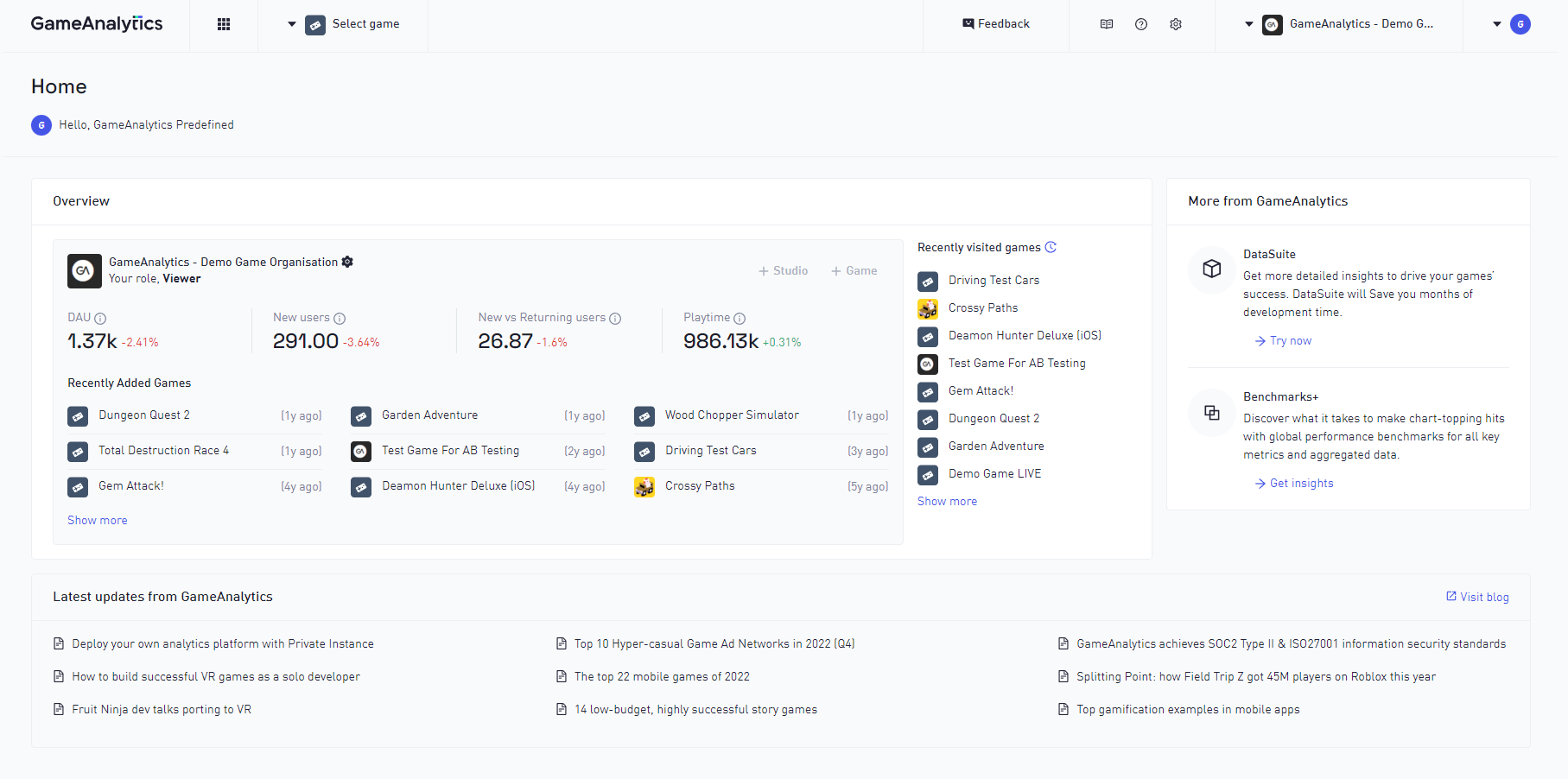Open The top 22 mobile games of 2022
Screen dimensions: 1568x779
click(x=662, y=677)
